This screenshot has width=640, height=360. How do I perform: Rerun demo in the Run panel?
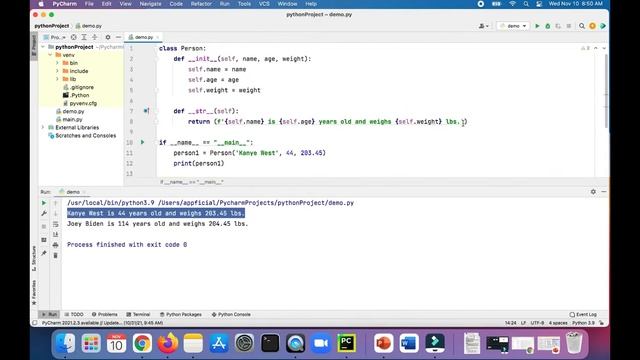pos(44,203)
